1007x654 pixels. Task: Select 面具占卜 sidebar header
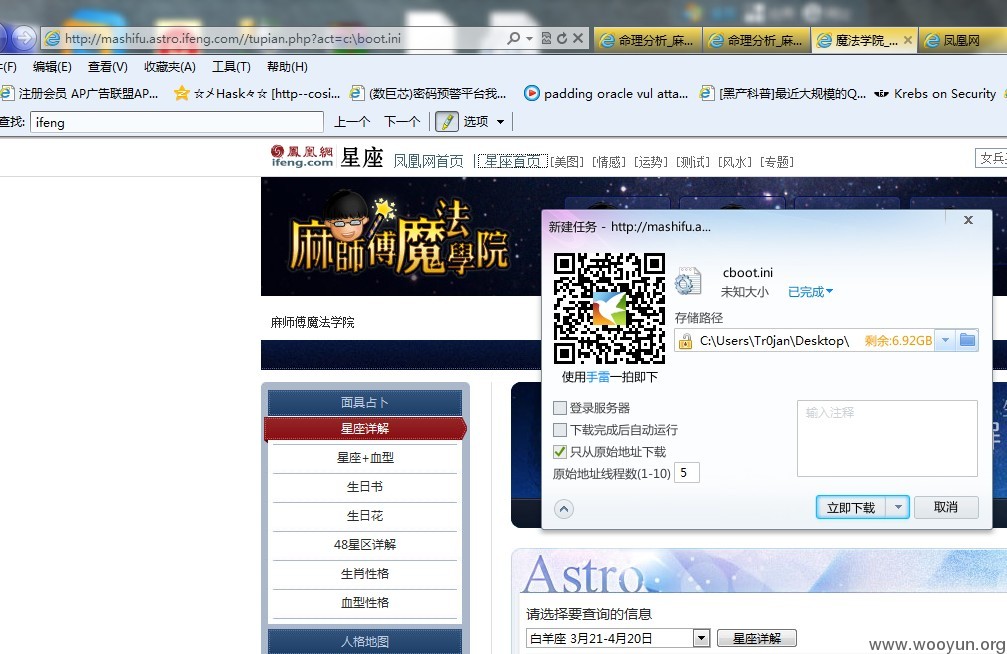pyautogui.click(x=365, y=402)
